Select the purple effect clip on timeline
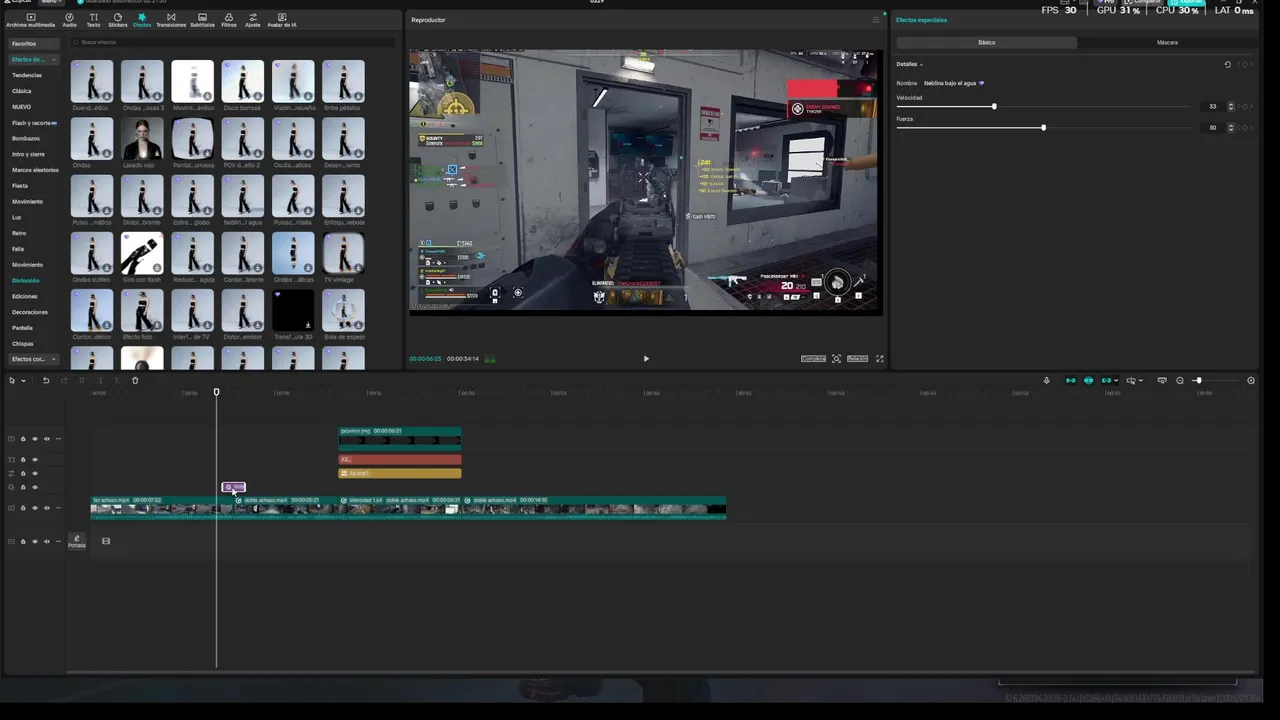The width and height of the screenshot is (1280, 720). tap(233, 487)
